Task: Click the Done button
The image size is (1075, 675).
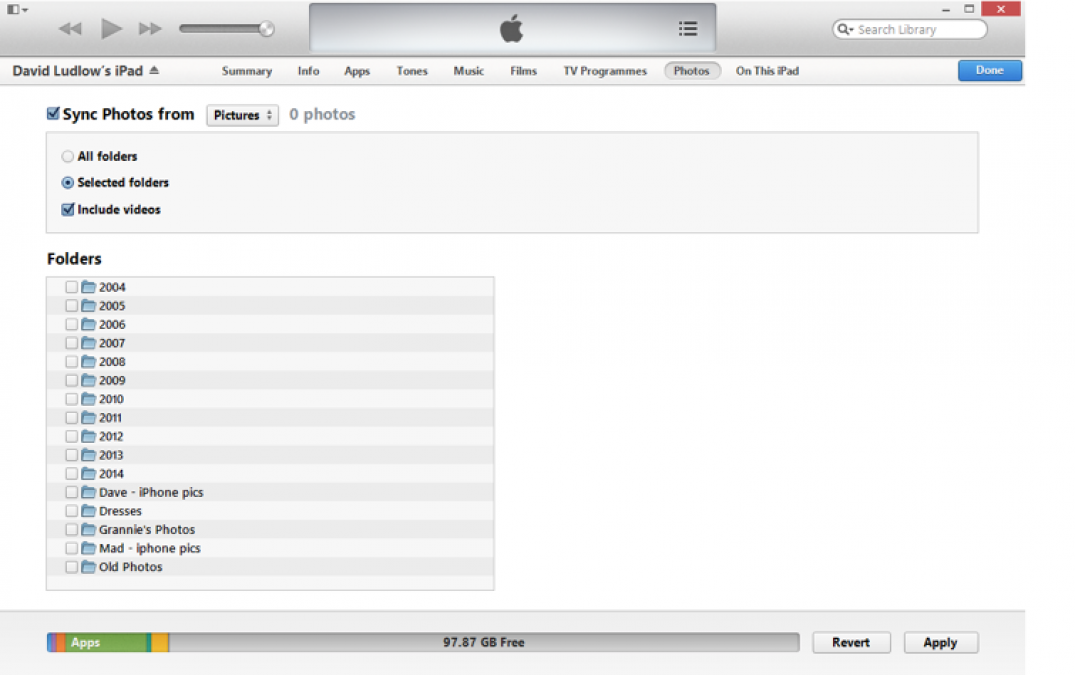Action: click(x=989, y=71)
